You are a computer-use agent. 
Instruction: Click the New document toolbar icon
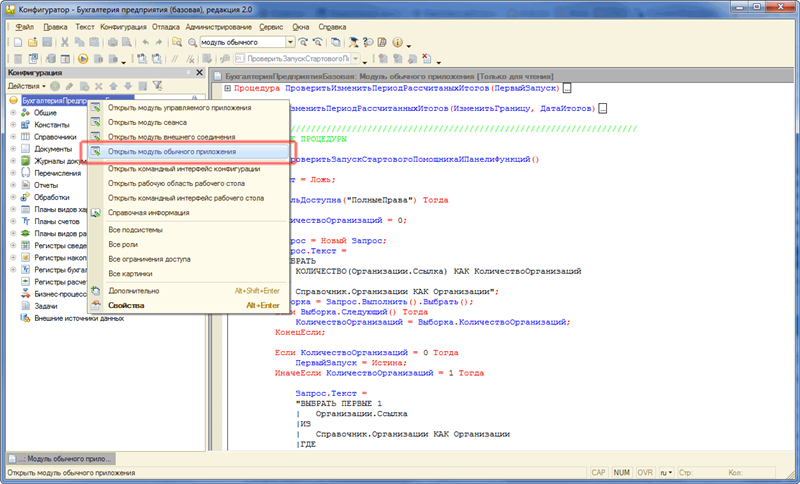[x=17, y=43]
